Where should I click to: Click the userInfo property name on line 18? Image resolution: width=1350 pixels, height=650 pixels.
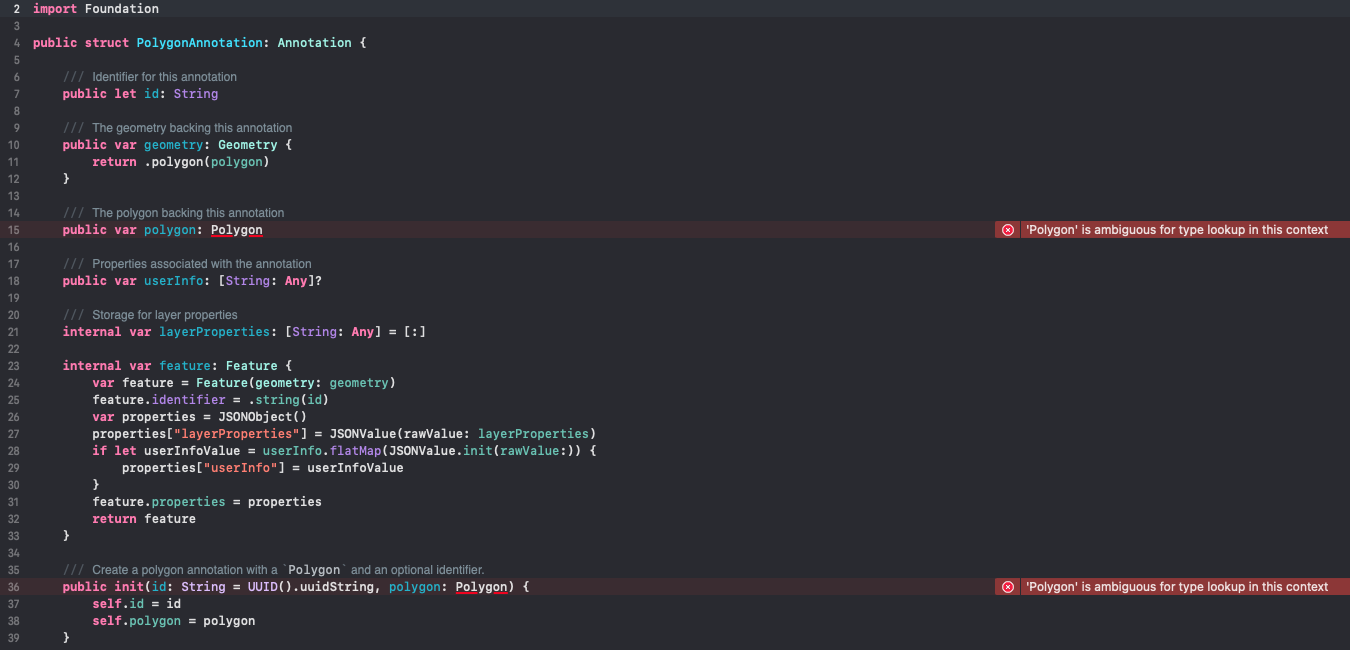click(174, 281)
